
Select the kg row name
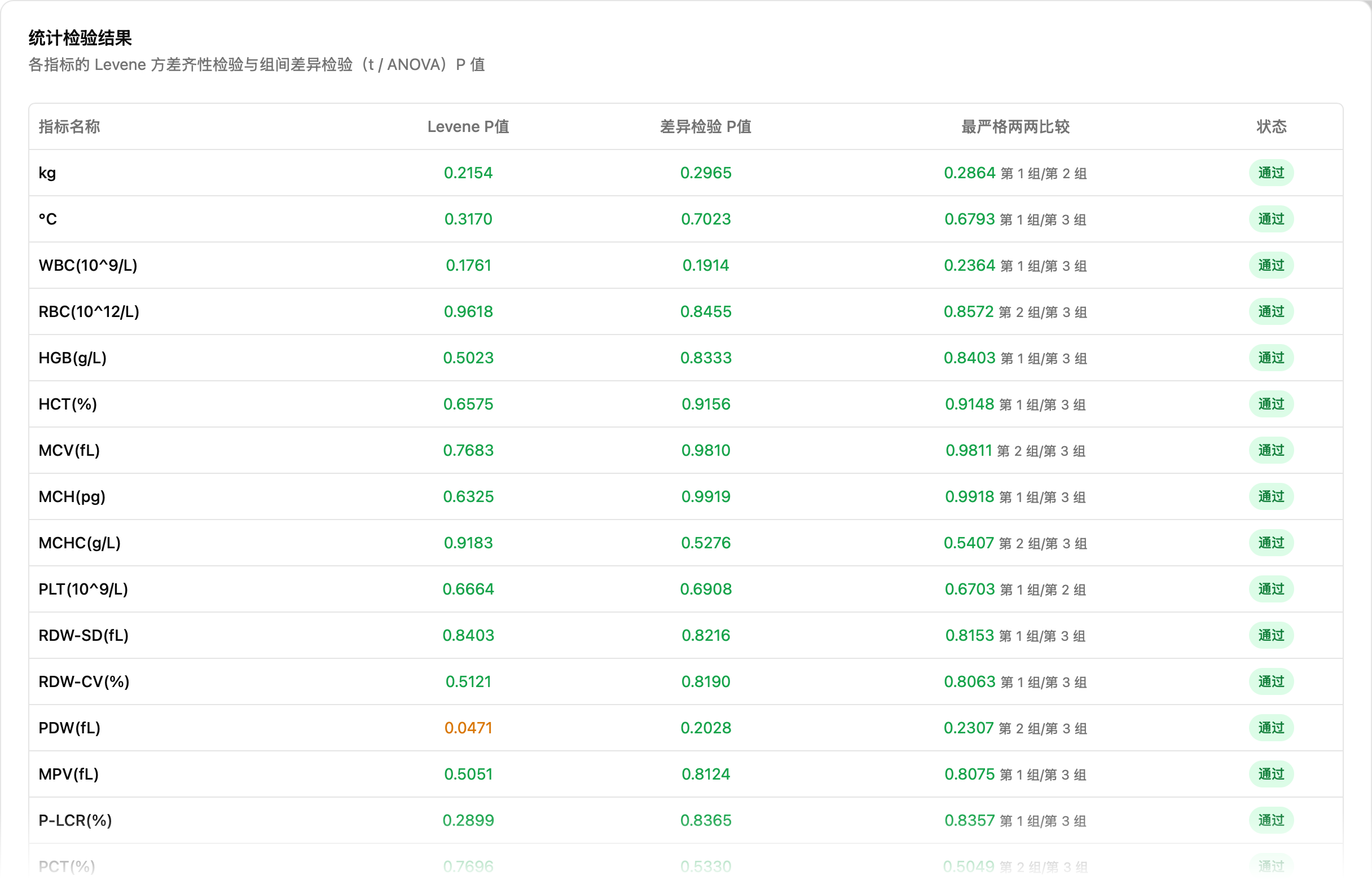tap(47, 173)
